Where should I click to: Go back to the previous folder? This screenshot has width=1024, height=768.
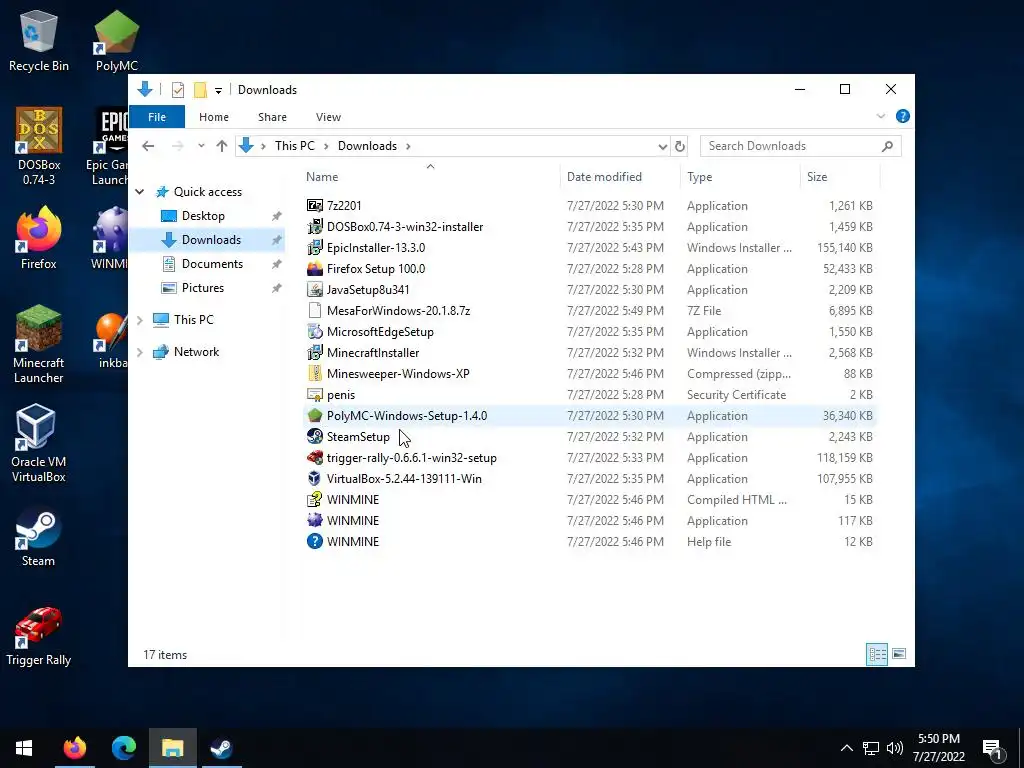tap(148, 146)
